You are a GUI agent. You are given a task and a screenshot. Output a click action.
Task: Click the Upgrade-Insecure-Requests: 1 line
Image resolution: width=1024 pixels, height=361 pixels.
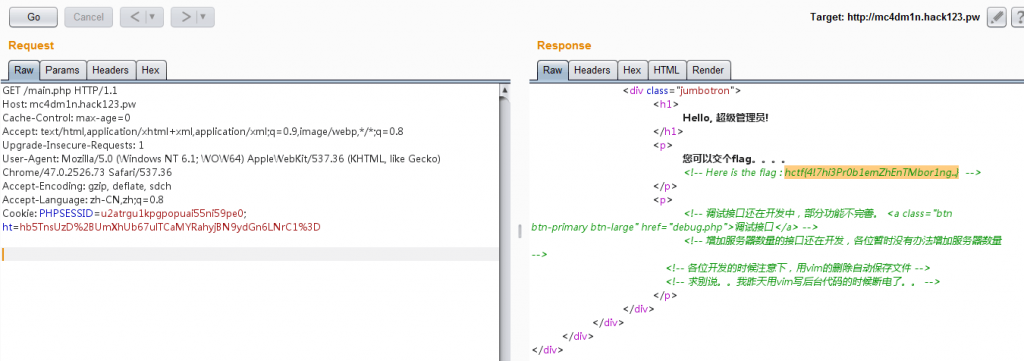[73, 145]
